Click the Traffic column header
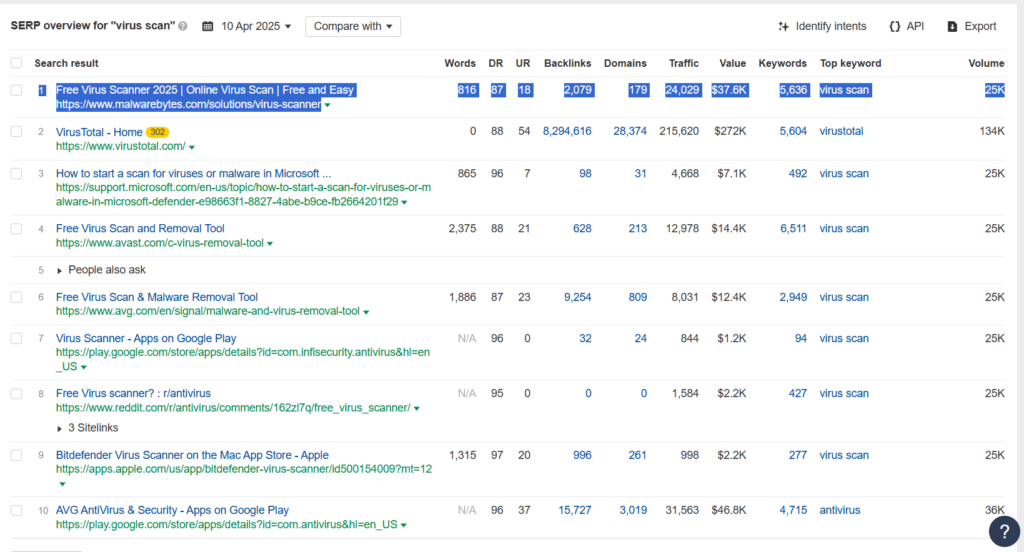Screen dimensions: 1024x552 684,63
